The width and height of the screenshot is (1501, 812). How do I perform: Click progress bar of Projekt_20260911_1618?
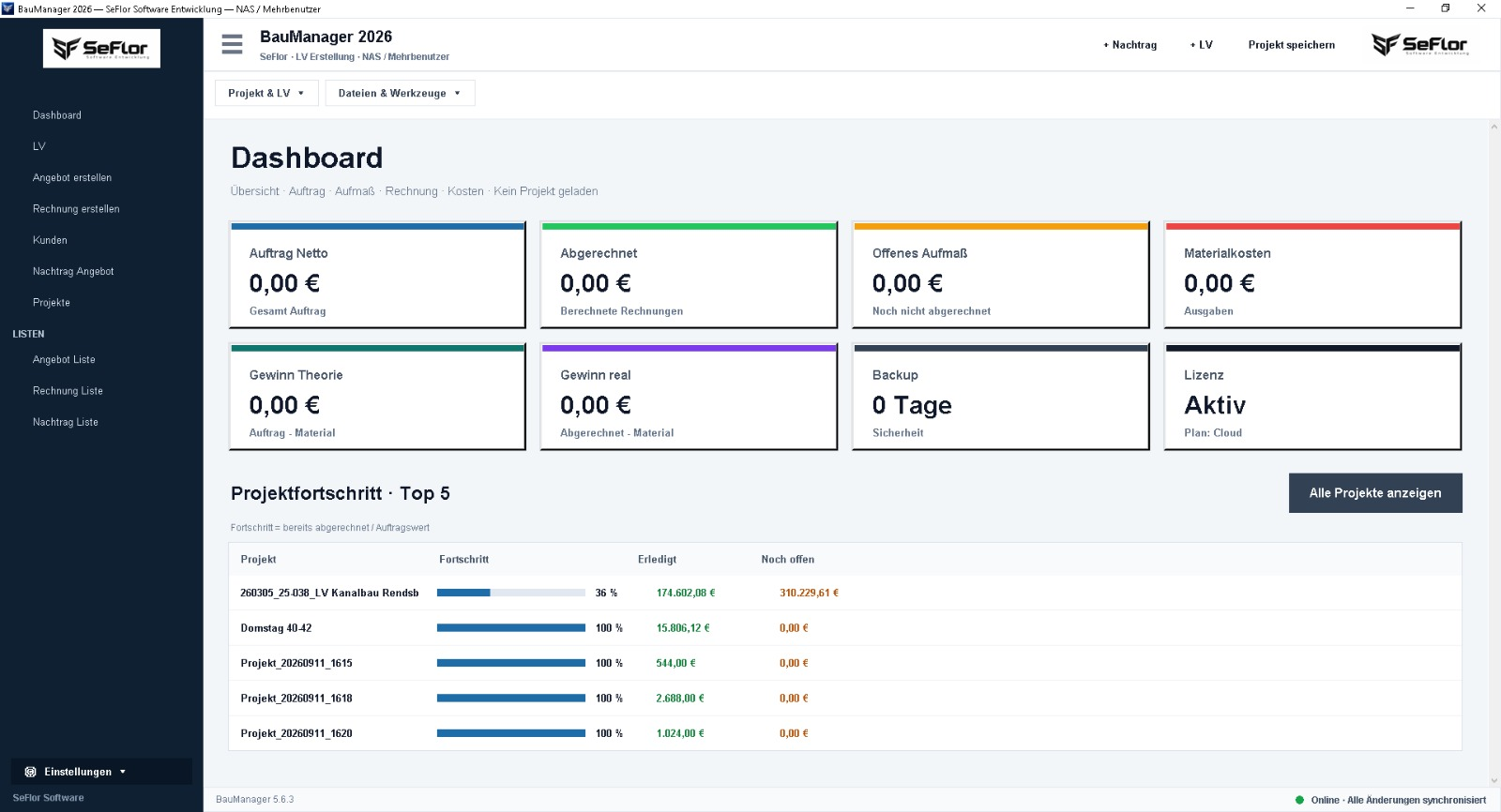[511, 699]
